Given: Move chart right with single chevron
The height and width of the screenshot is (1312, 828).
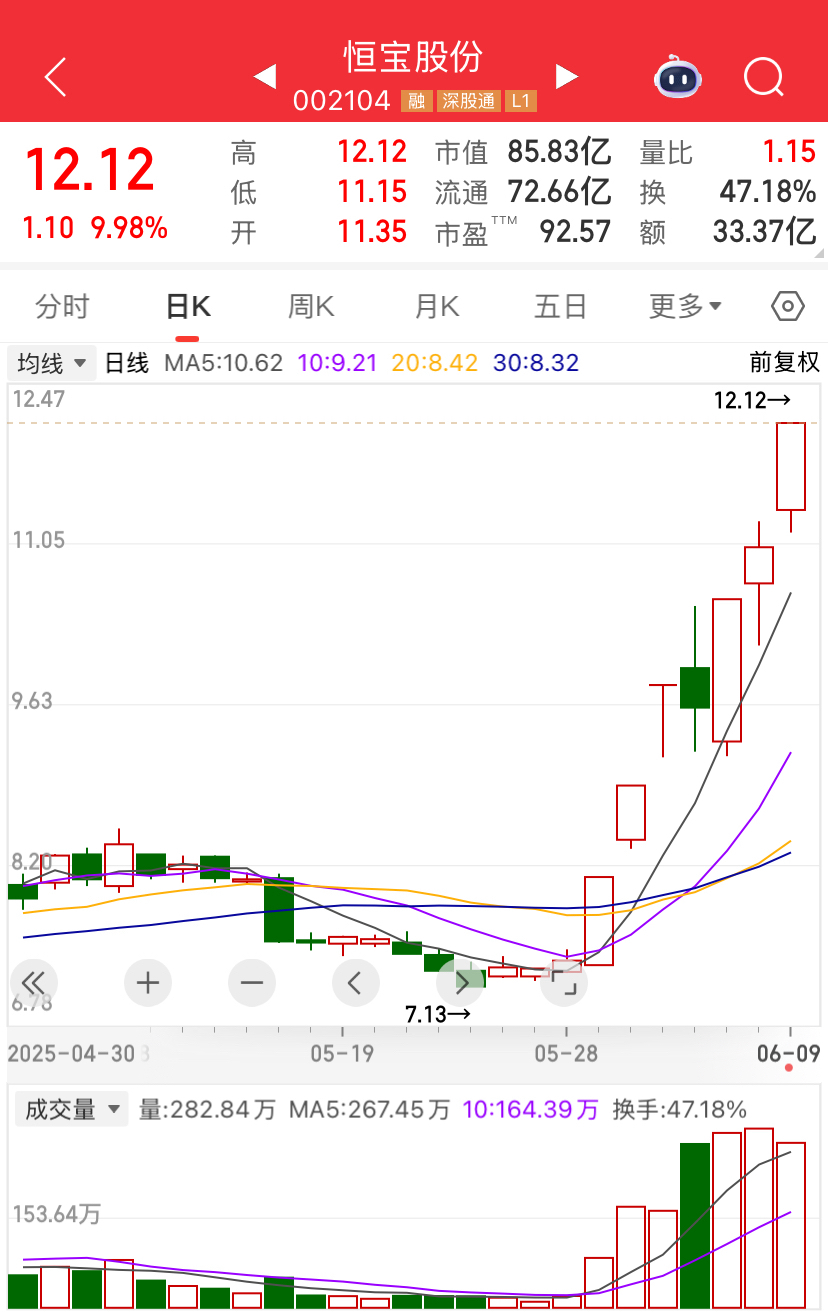Looking at the screenshot, I should [x=460, y=982].
